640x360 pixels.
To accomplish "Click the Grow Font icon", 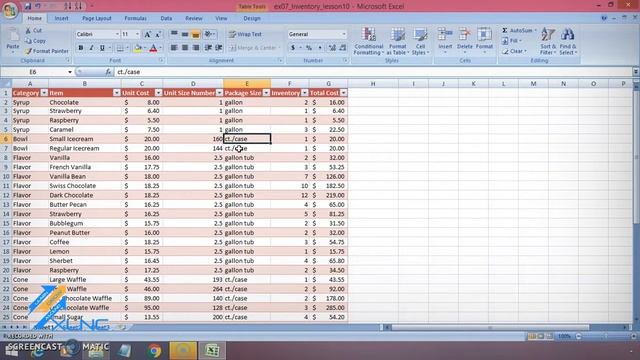I will (x=147, y=34).
